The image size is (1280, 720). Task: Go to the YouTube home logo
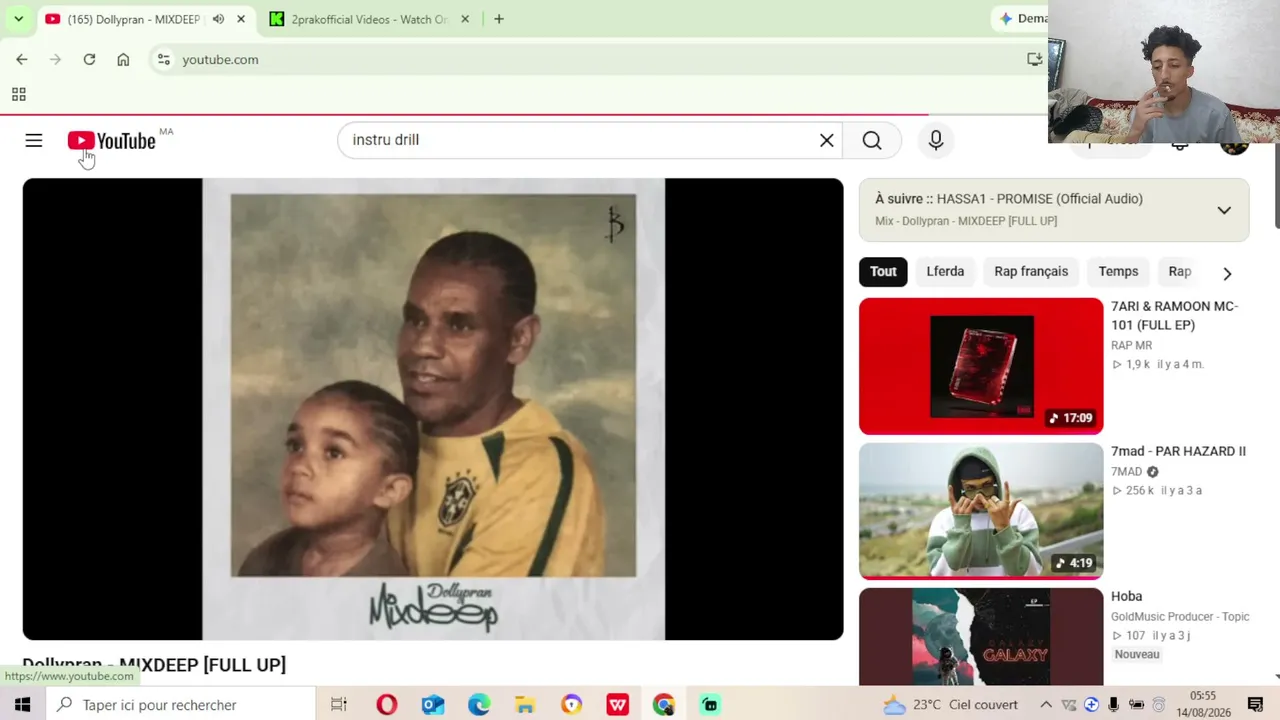[x=112, y=141]
